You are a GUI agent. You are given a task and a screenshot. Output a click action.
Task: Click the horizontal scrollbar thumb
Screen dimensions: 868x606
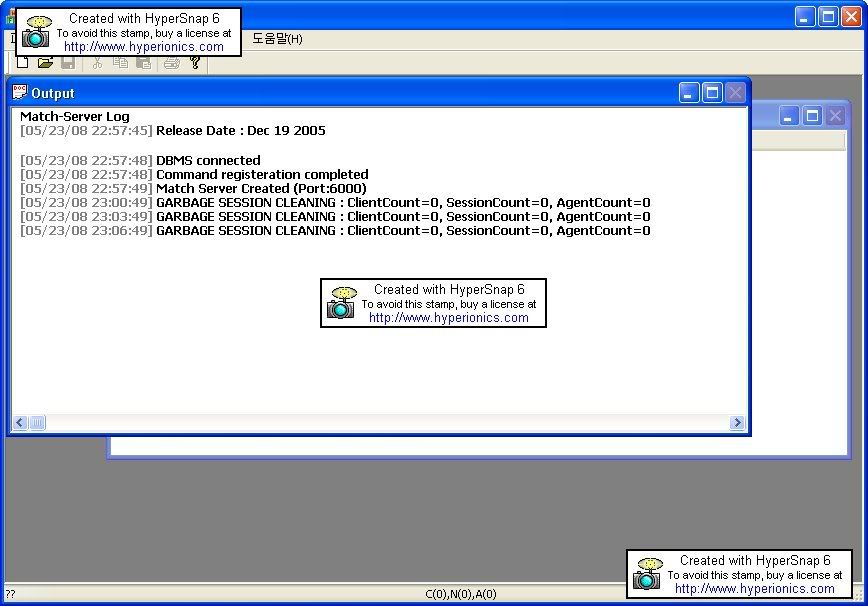37,423
